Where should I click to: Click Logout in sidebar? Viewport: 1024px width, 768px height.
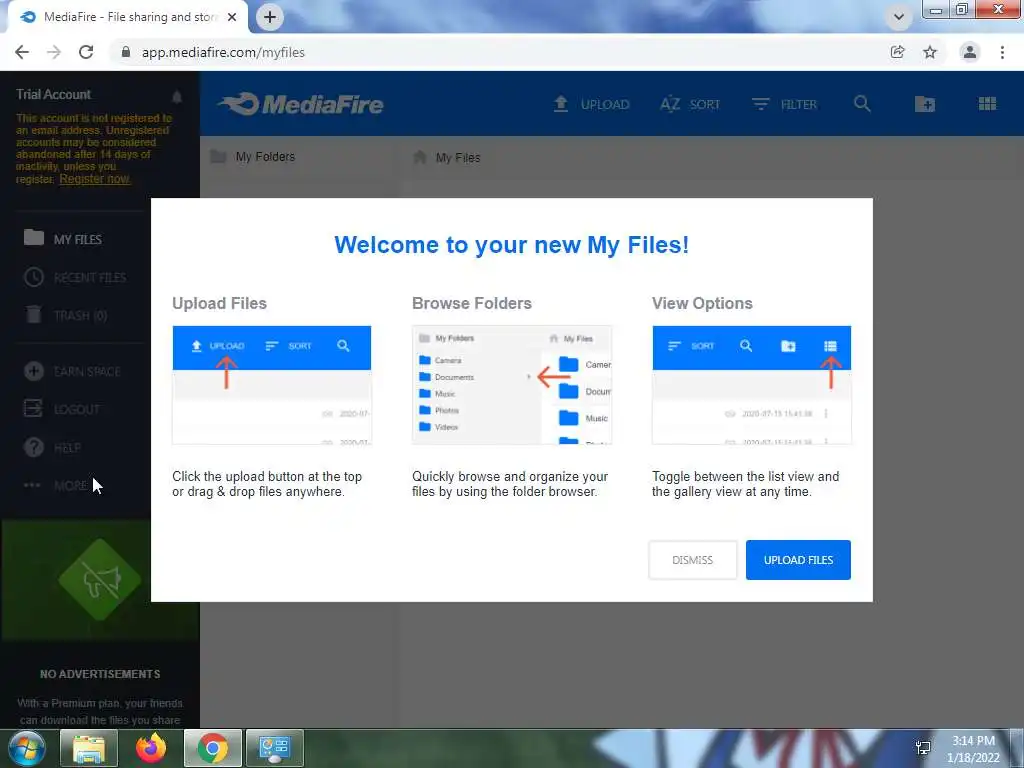62,409
